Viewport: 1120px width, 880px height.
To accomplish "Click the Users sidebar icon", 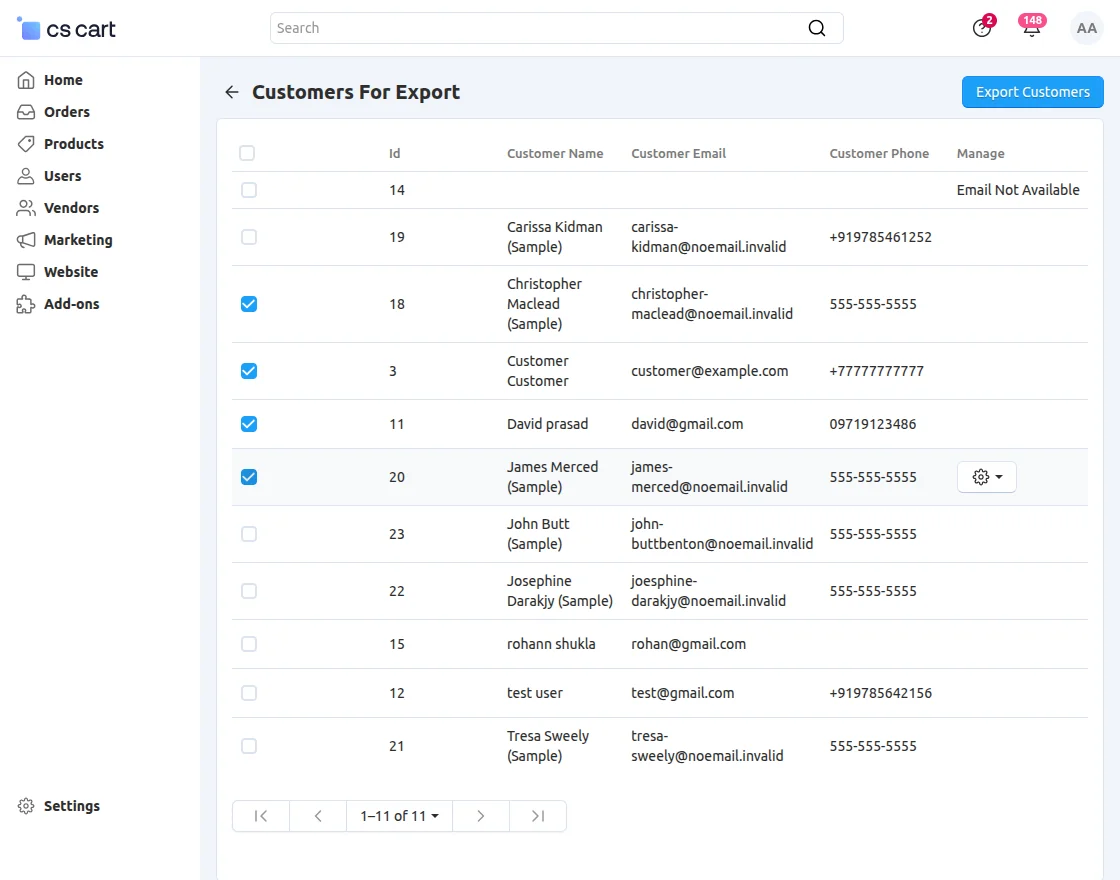I will (x=25, y=175).
